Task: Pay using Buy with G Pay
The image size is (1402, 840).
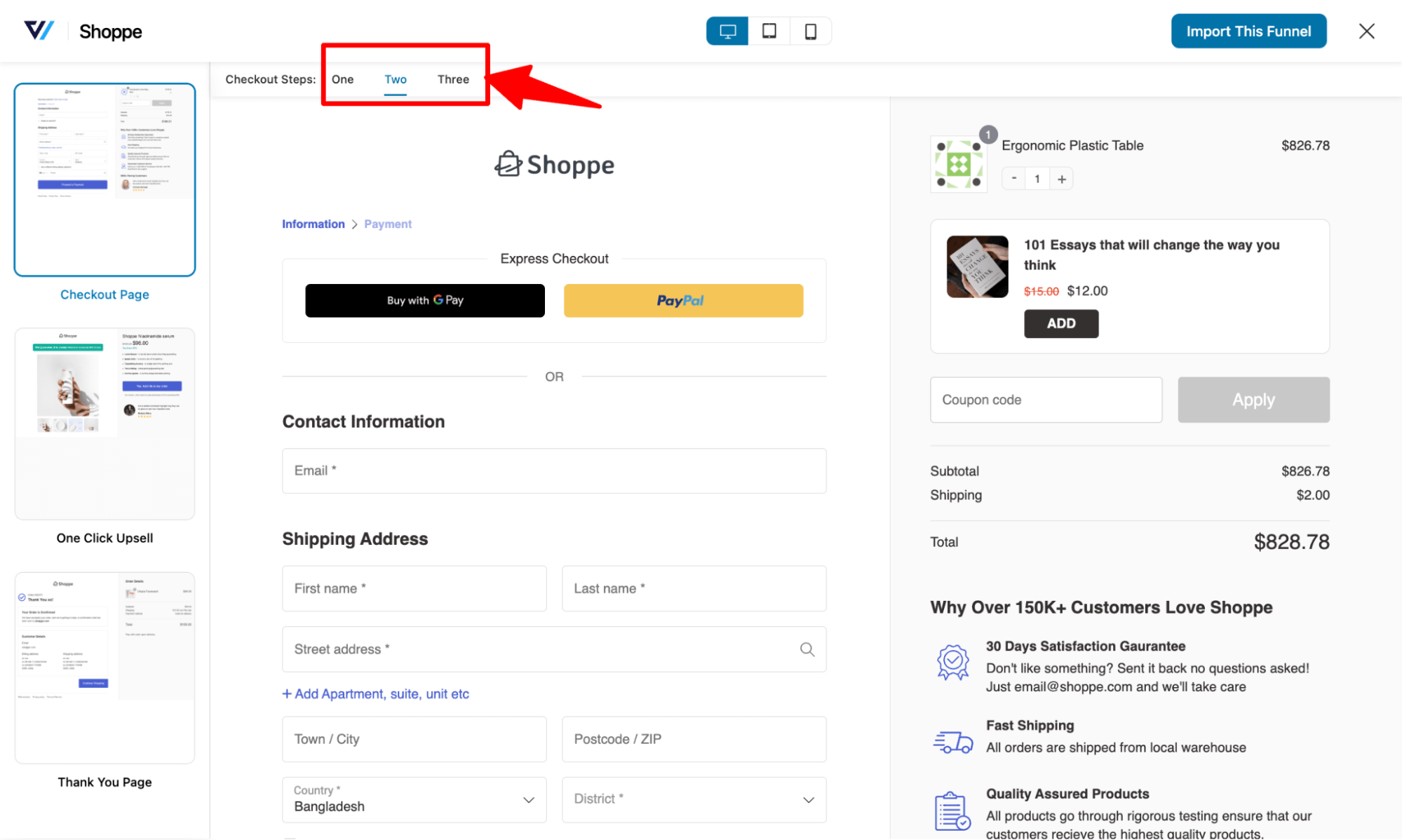Action: (425, 301)
